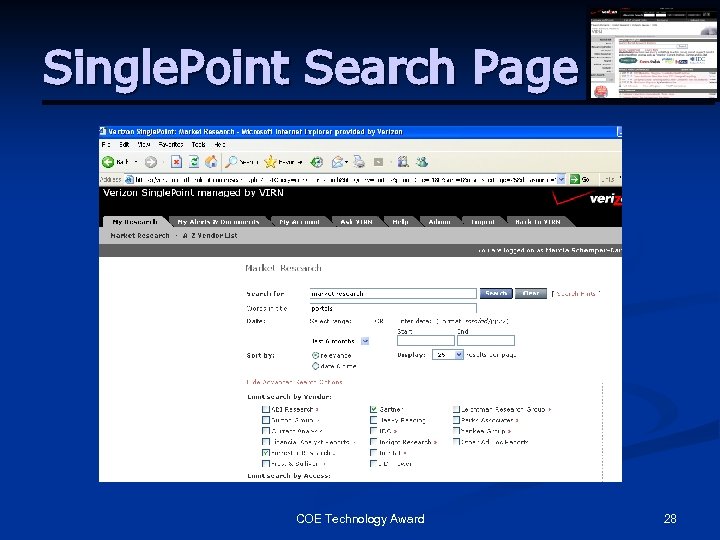Uncheck the Forrester vendor checkbox
Image resolution: width=720 pixels, height=540 pixels.
coord(265,452)
